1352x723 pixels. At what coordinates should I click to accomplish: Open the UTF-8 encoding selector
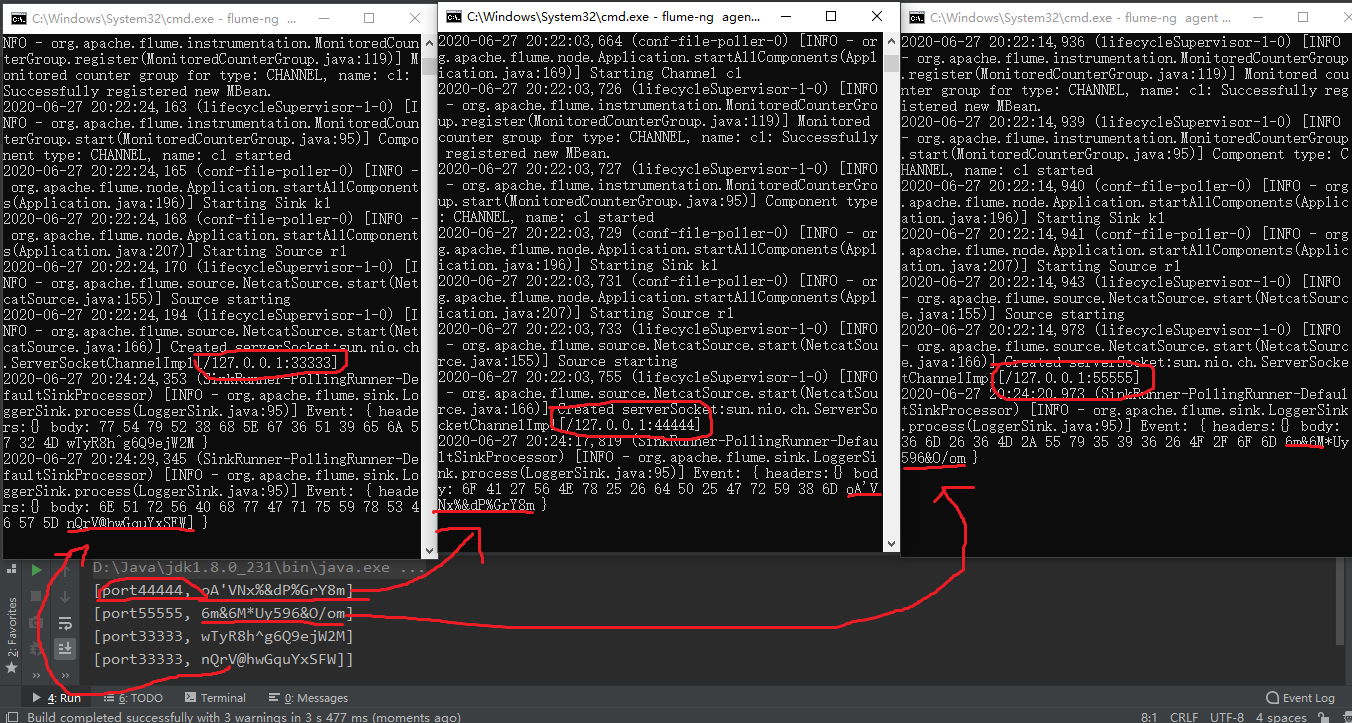click(x=1227, y=717)
